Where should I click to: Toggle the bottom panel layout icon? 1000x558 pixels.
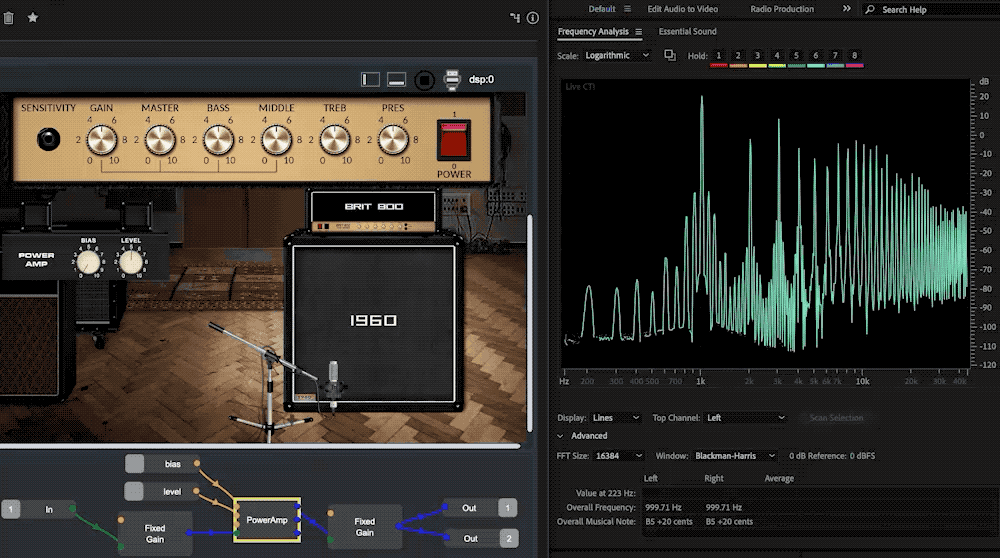click(x=397, y=79)
